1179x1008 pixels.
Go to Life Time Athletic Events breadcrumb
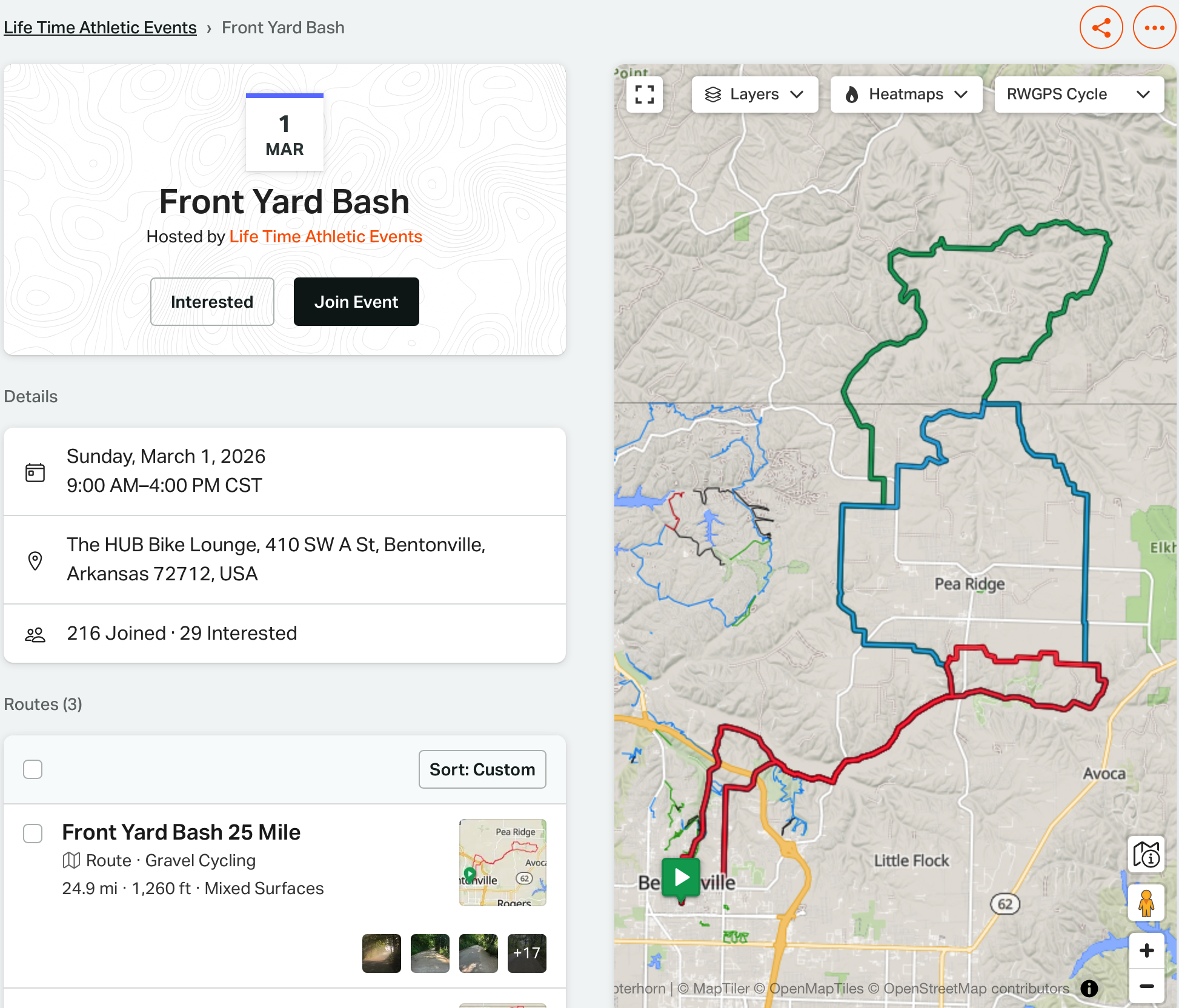[x=100, y=28]
